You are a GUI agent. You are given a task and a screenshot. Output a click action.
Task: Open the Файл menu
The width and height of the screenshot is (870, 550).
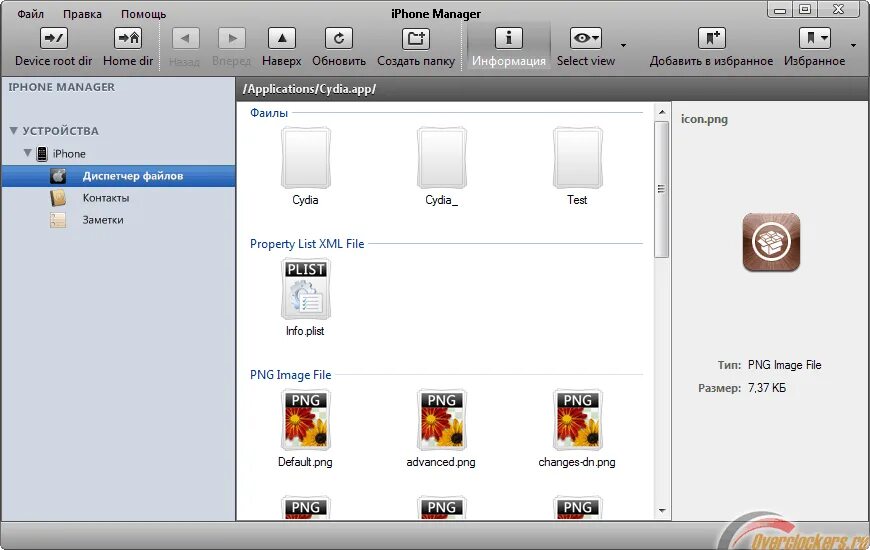point(31,14)
